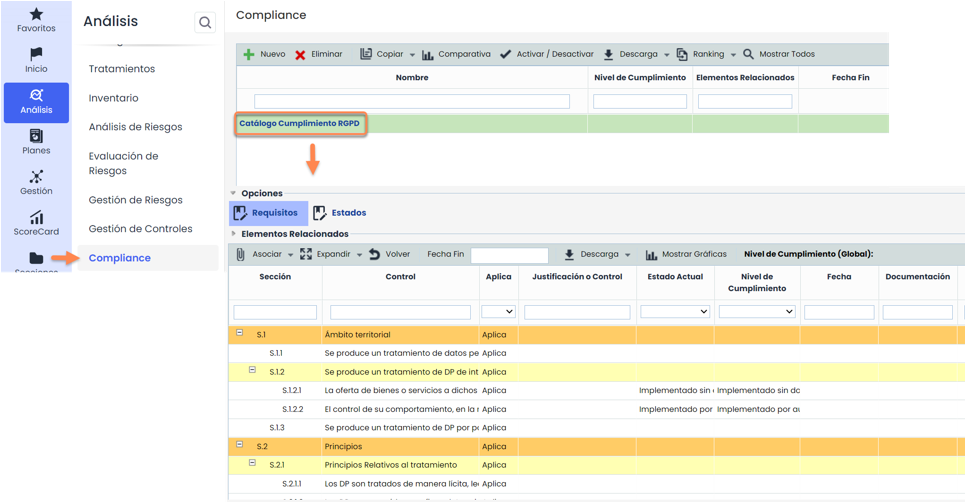Click Activar / Desactivar checkmark button
The width and height of the screenshot is (965, 503).
[x=505, y=55]
